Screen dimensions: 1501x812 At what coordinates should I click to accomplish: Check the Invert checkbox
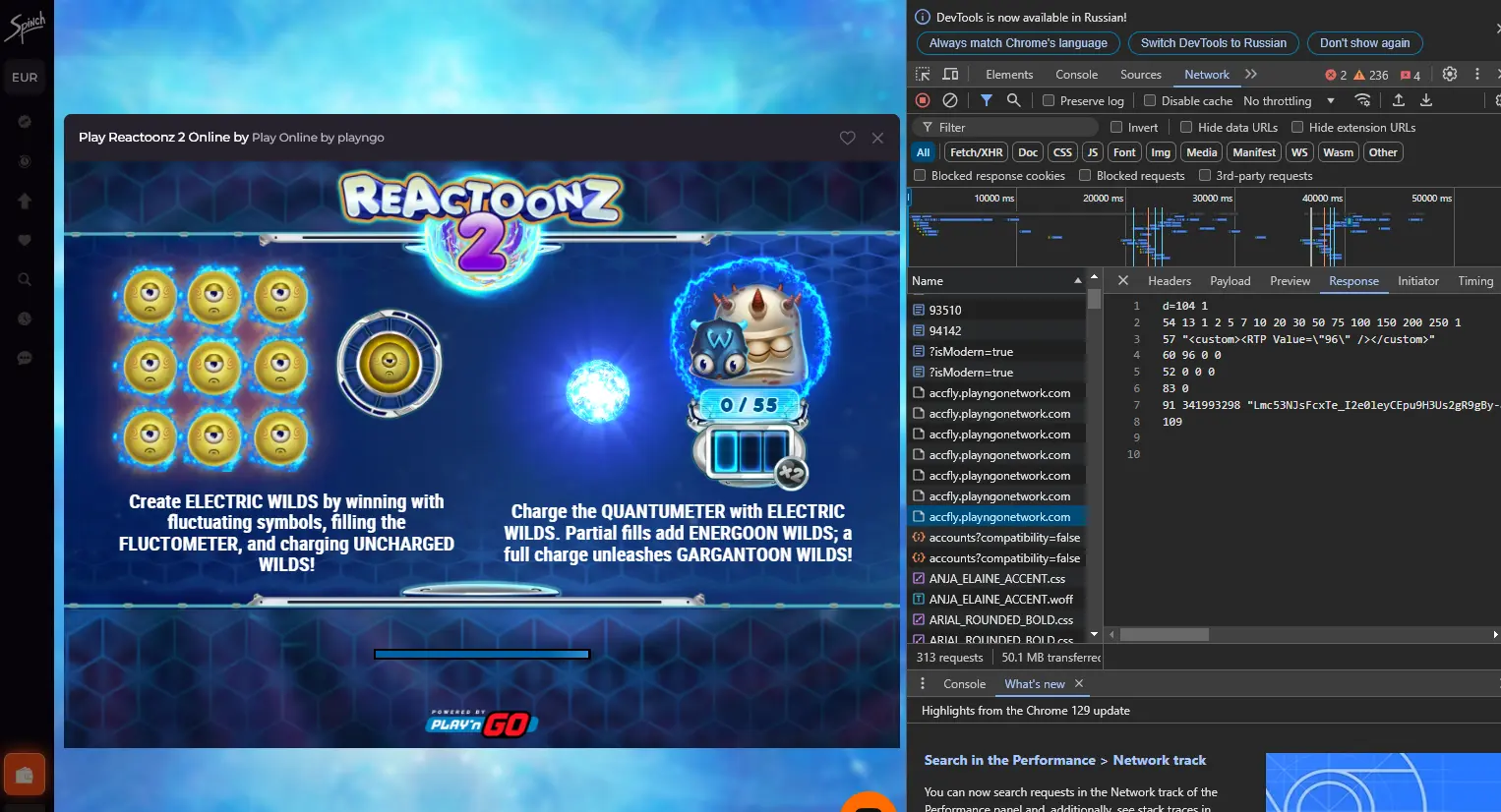click(1116, 127)
